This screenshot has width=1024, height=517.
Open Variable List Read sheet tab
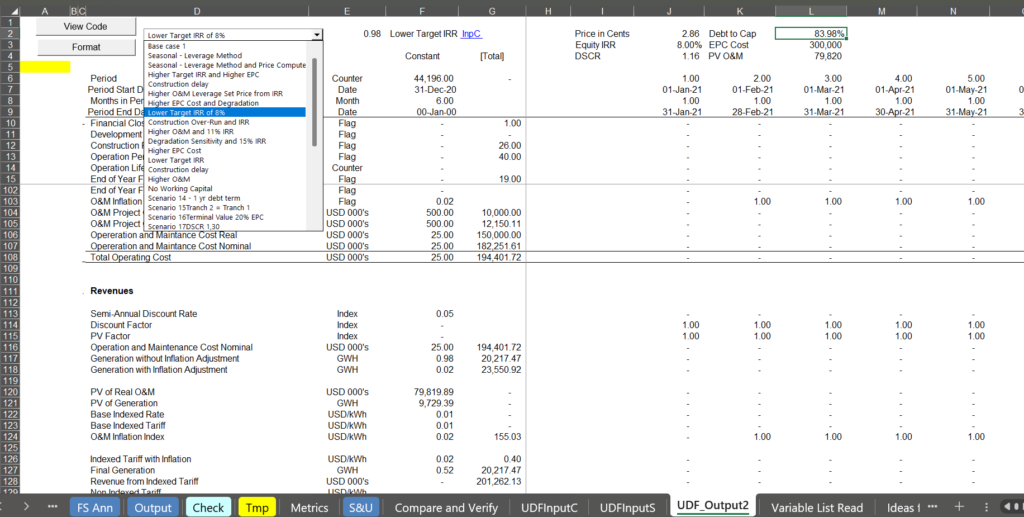[816, 507]
